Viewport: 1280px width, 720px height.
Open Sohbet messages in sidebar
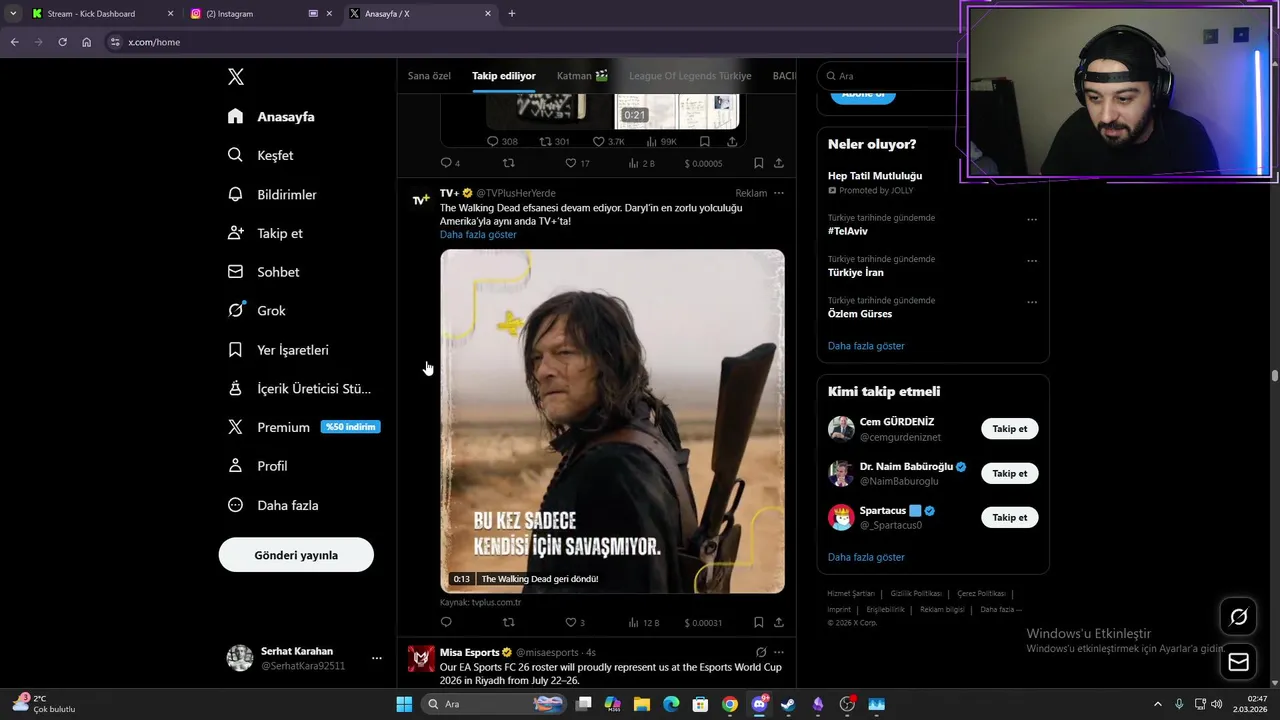click(x=263, y=272)
